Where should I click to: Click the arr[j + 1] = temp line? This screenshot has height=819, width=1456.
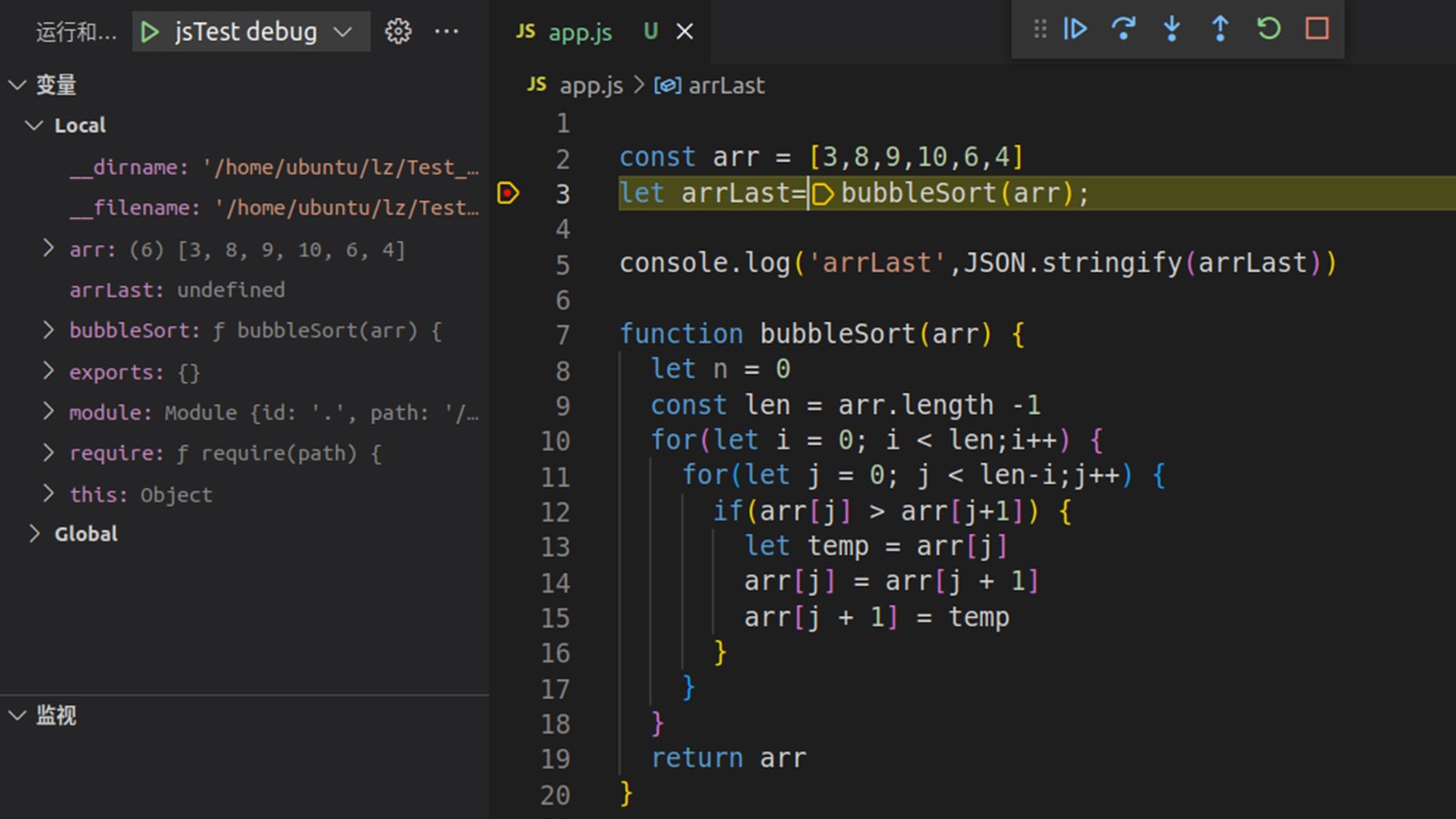876,617
